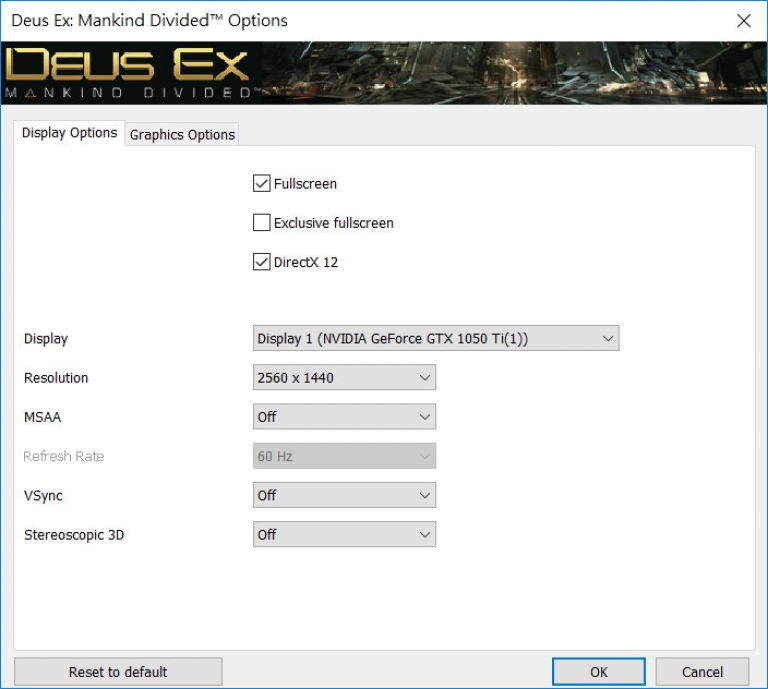768x689 pixels.
Task: Expand the Stereoscopic 3D dropdown
Action: tap(344, 534)
